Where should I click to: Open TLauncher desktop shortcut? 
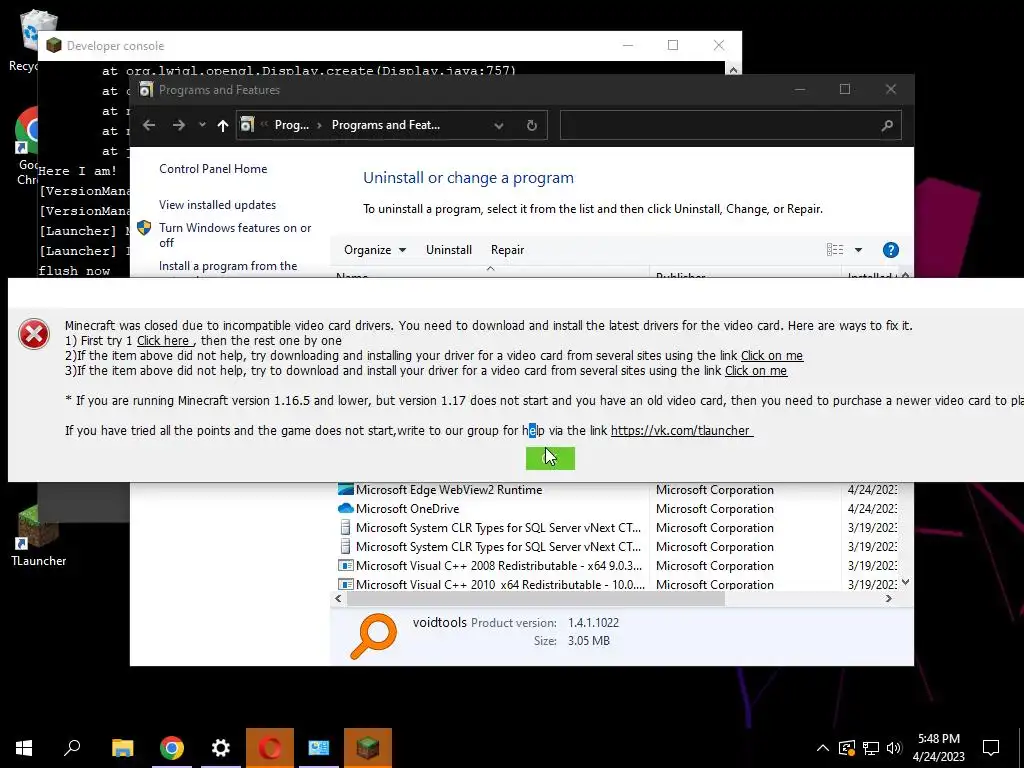38,537
